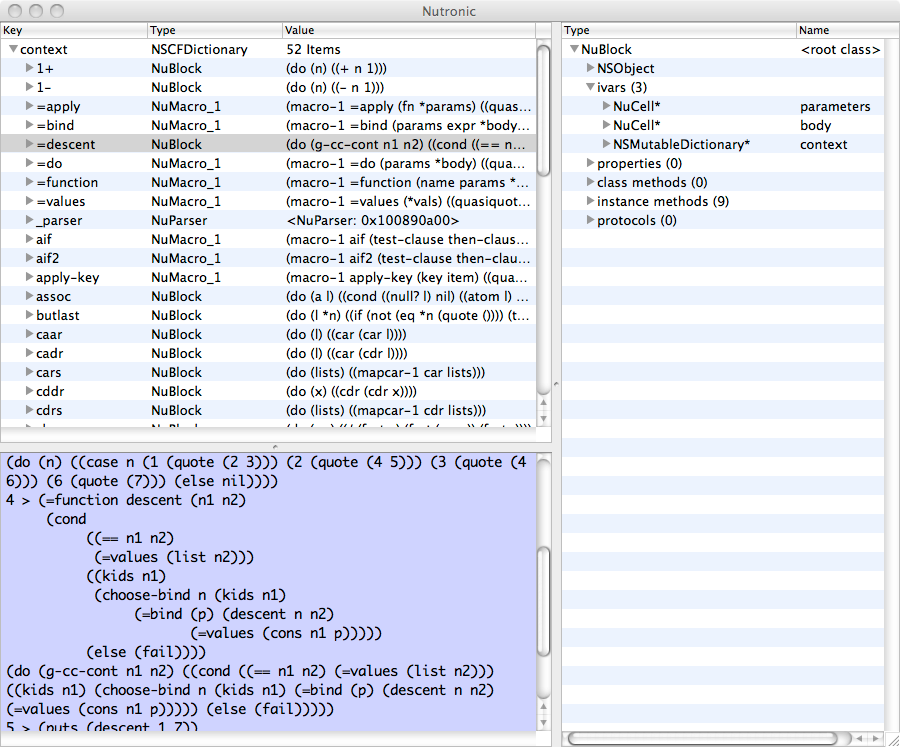Collapse the NuBlock class tree
Screen dimensions: 900x747
[574, 49]
